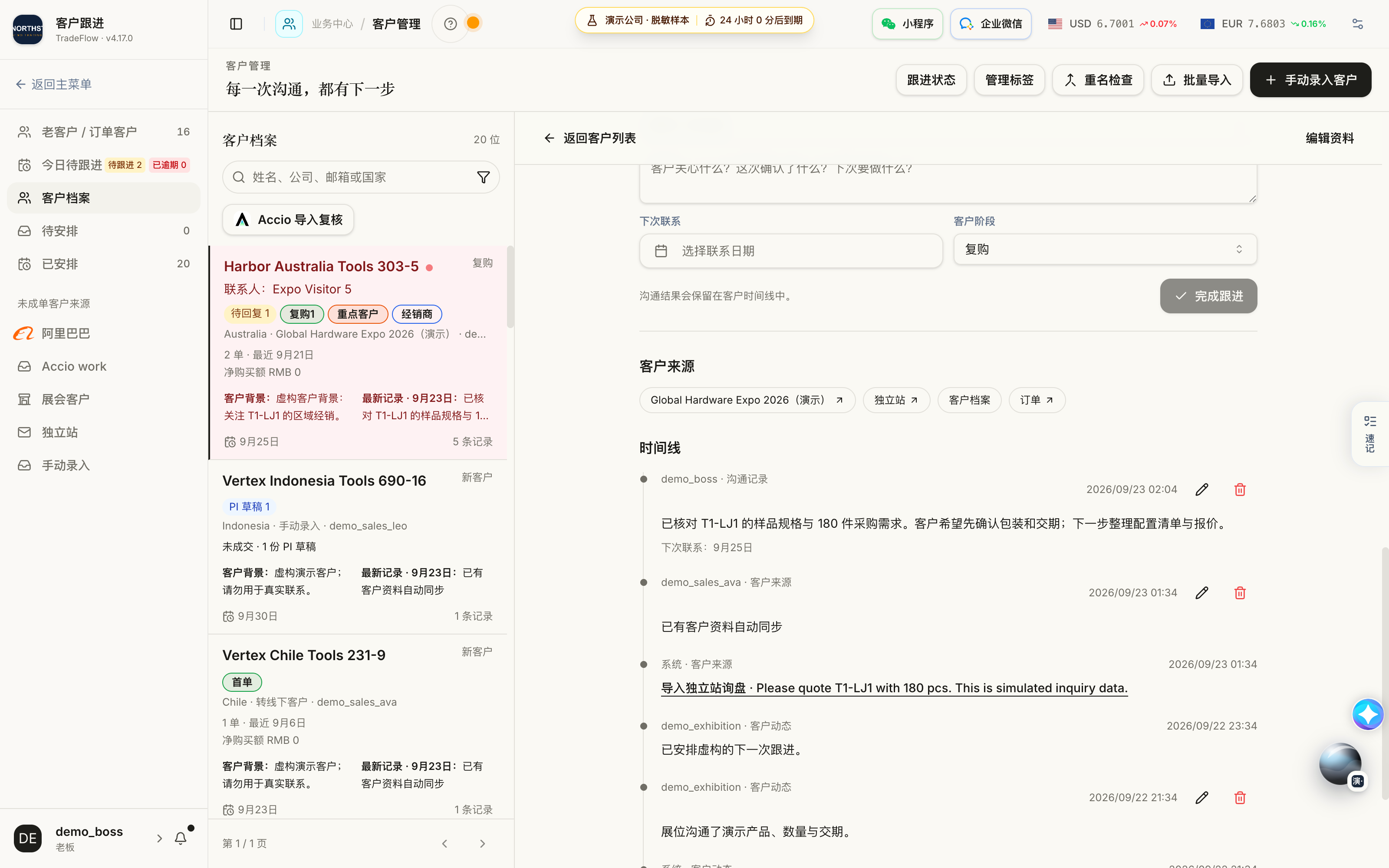Click the follow-up notes textarea
The width and height of the screenshot is (1389, 868).
click(x=948, y=183)
